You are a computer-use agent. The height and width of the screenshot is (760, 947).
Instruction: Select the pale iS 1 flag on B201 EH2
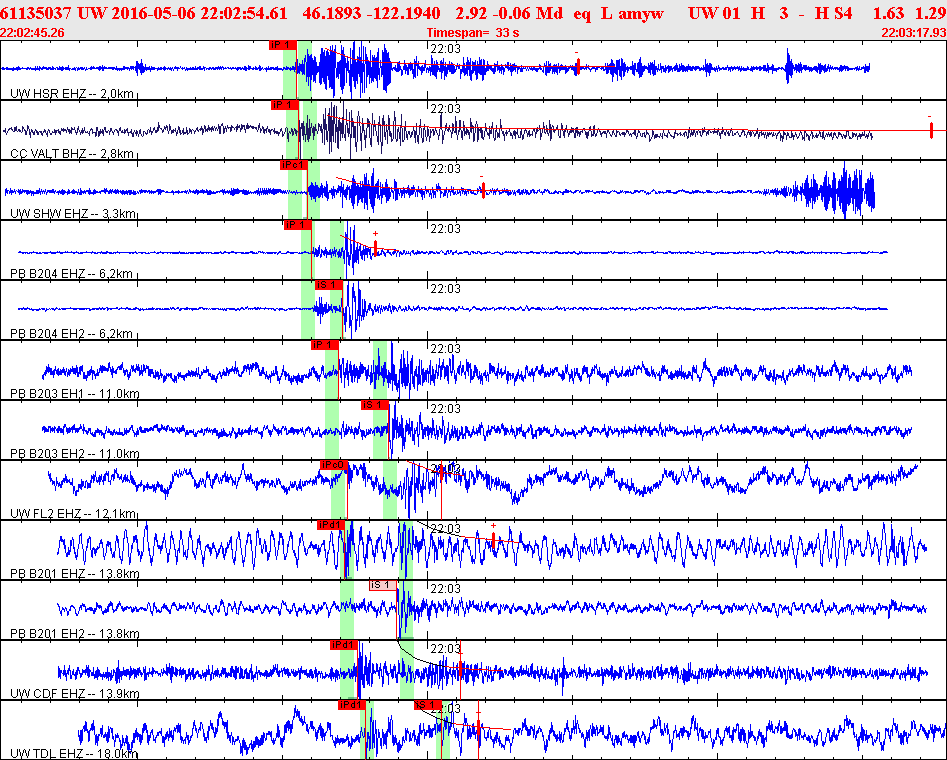coord(384,585)
